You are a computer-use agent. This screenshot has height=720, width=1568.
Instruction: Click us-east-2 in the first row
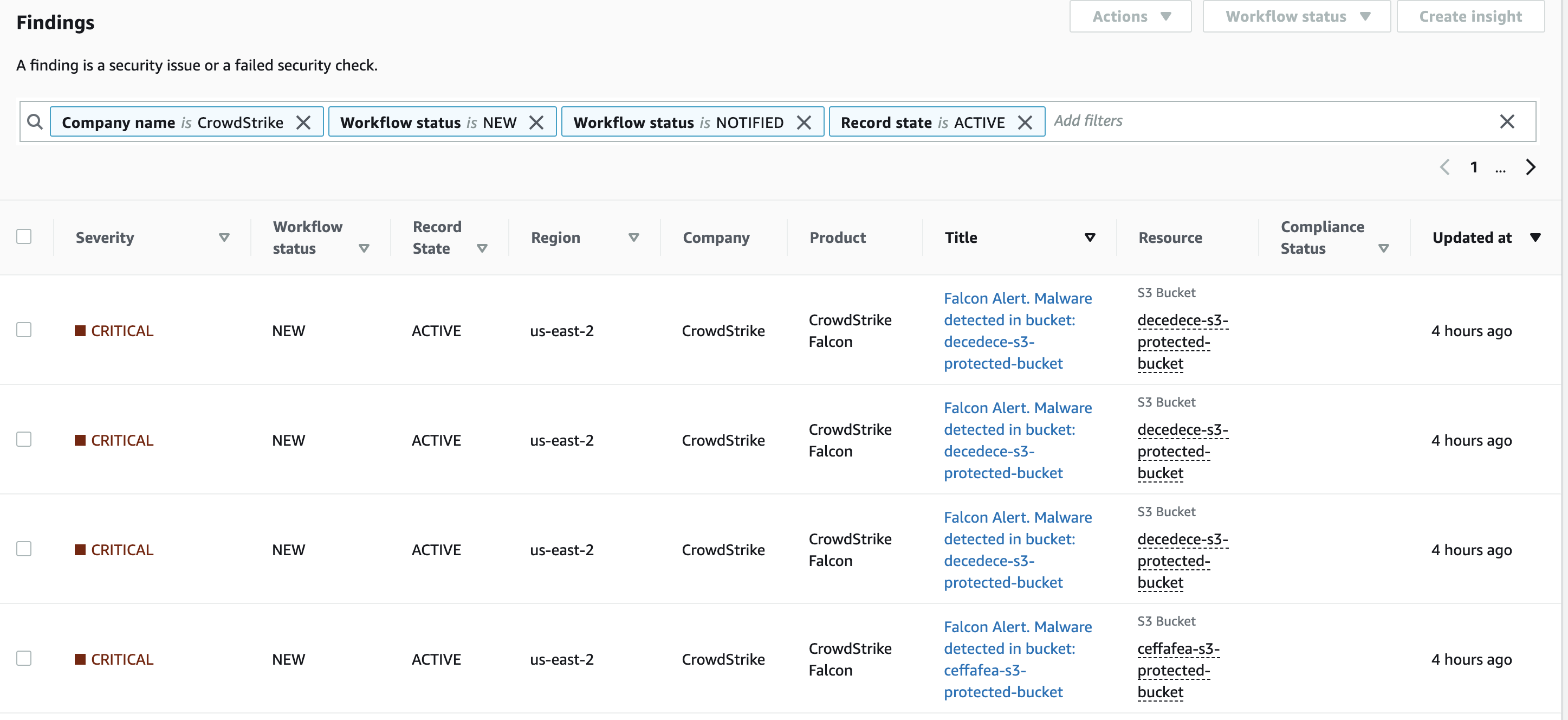561,331
